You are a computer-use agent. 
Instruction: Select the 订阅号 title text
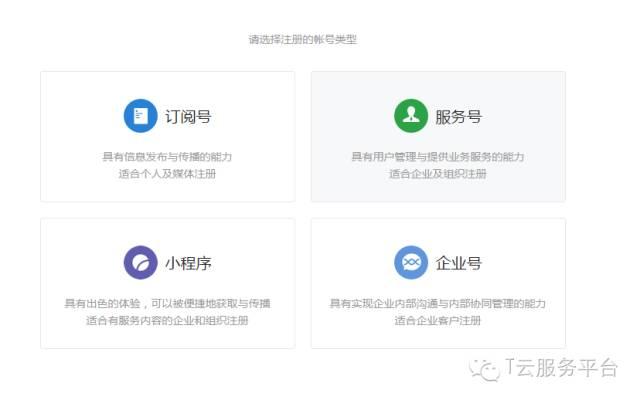coord(188,117)
